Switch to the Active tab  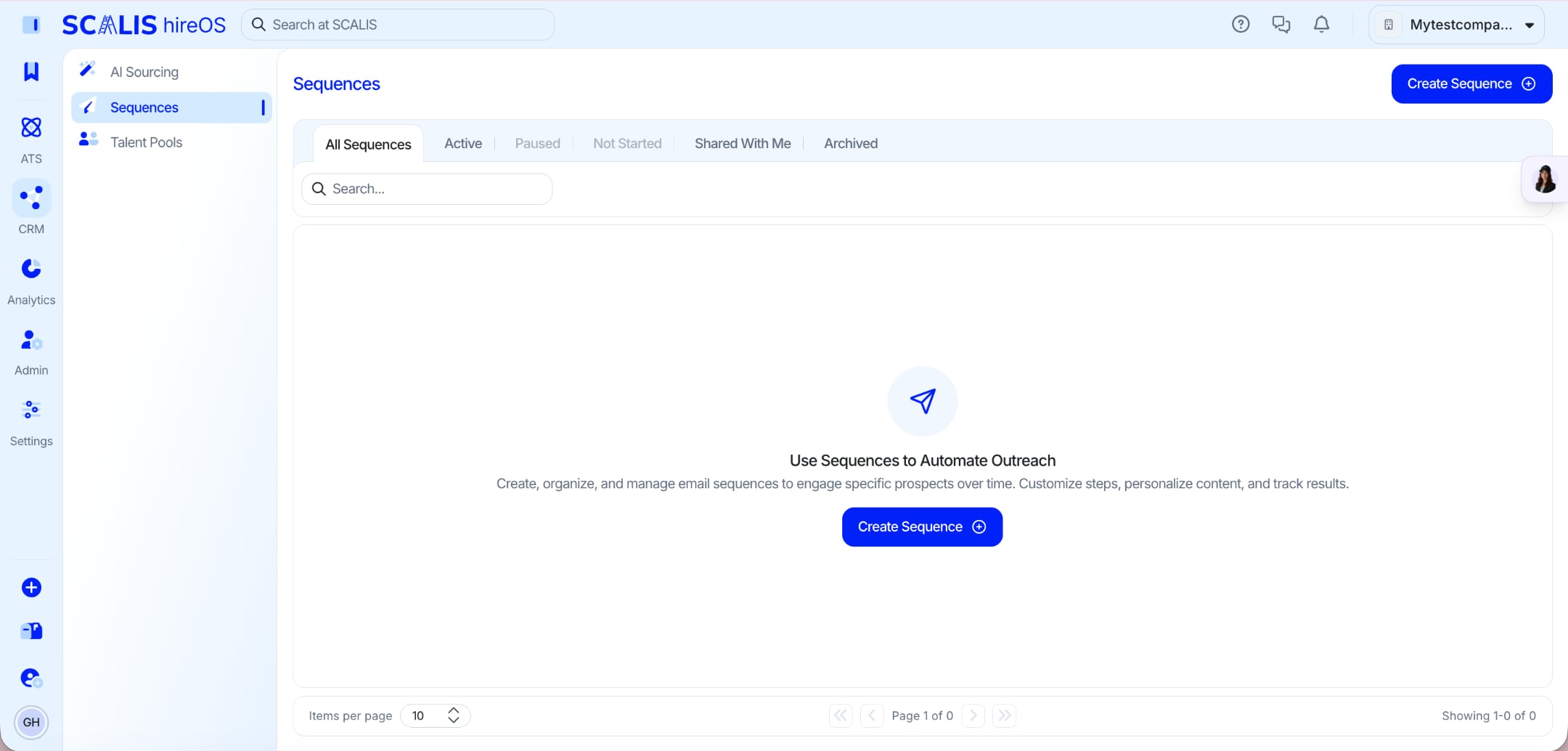tap(463, 144)
